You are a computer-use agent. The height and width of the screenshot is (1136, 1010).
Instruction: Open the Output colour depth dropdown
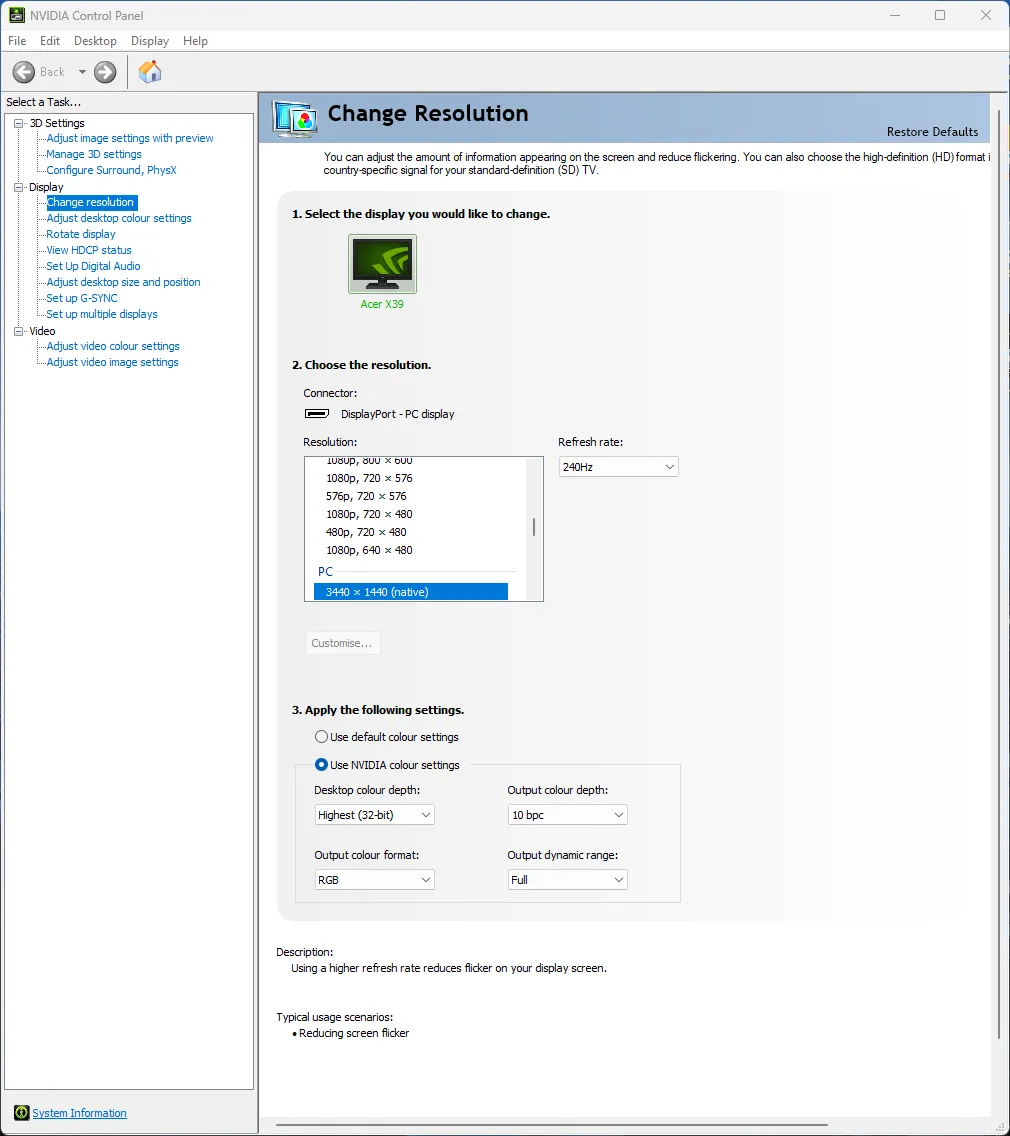(x=567, y=815)
